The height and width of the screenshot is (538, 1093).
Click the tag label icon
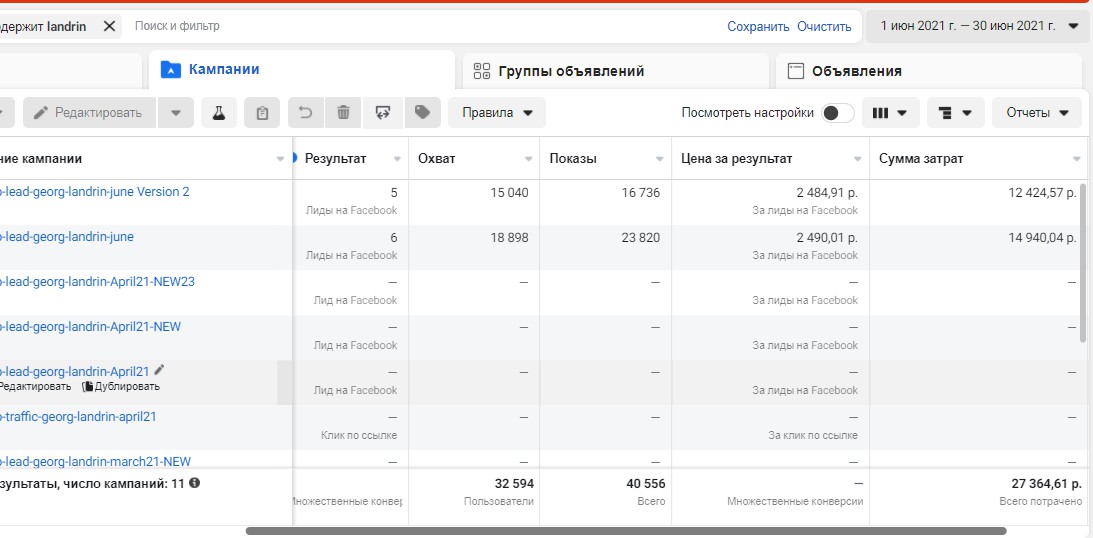click(422, 113)
